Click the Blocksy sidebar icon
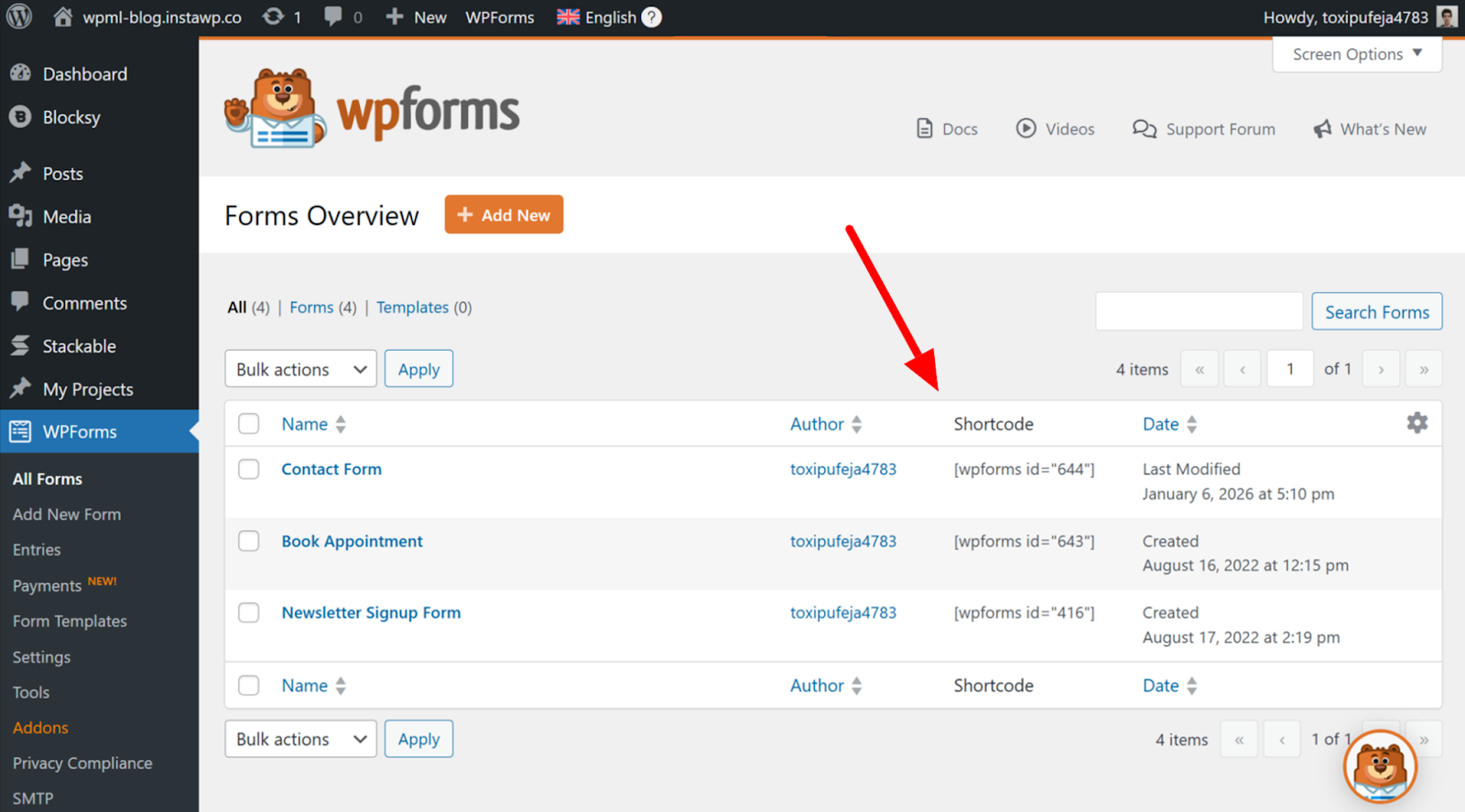The image size is (1465, 812). coord(20,116)
